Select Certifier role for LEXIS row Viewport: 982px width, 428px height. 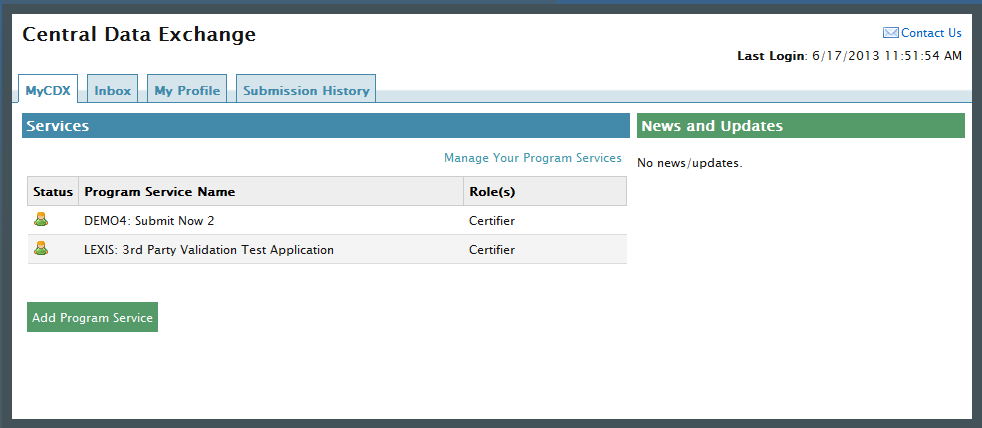(492, 250)
